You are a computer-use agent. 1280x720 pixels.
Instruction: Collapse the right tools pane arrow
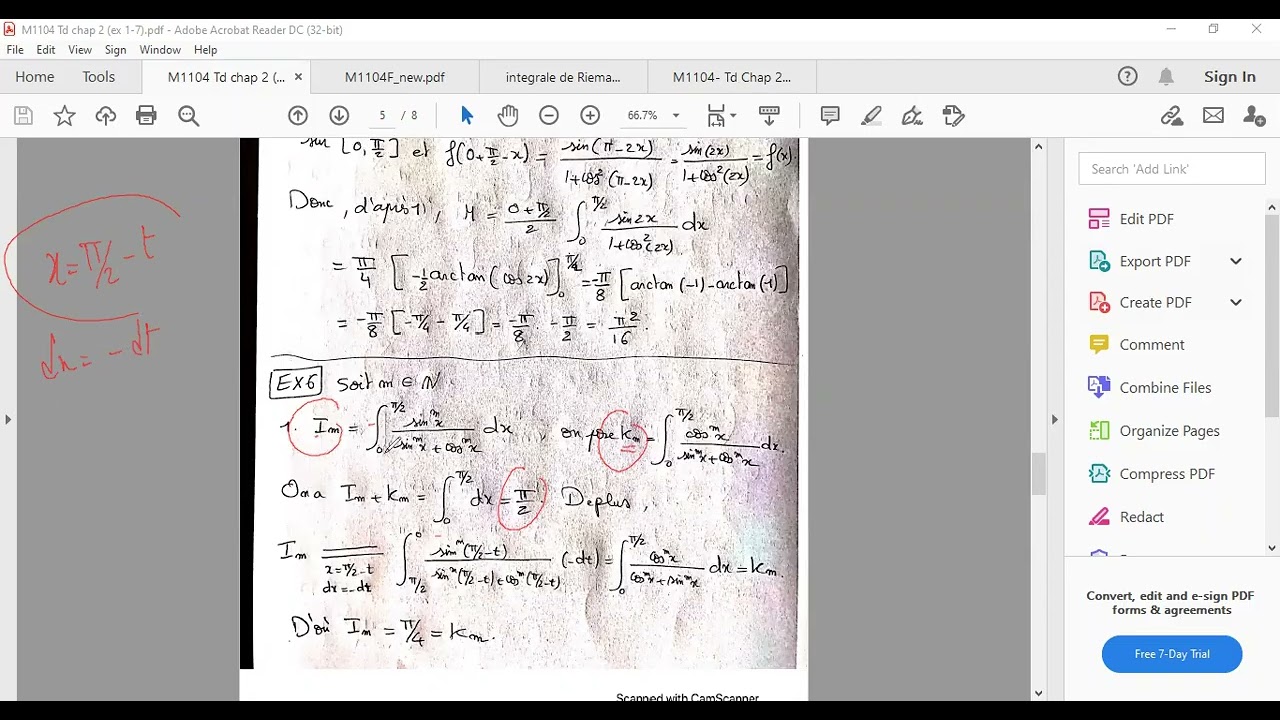tap(1054, 419)
